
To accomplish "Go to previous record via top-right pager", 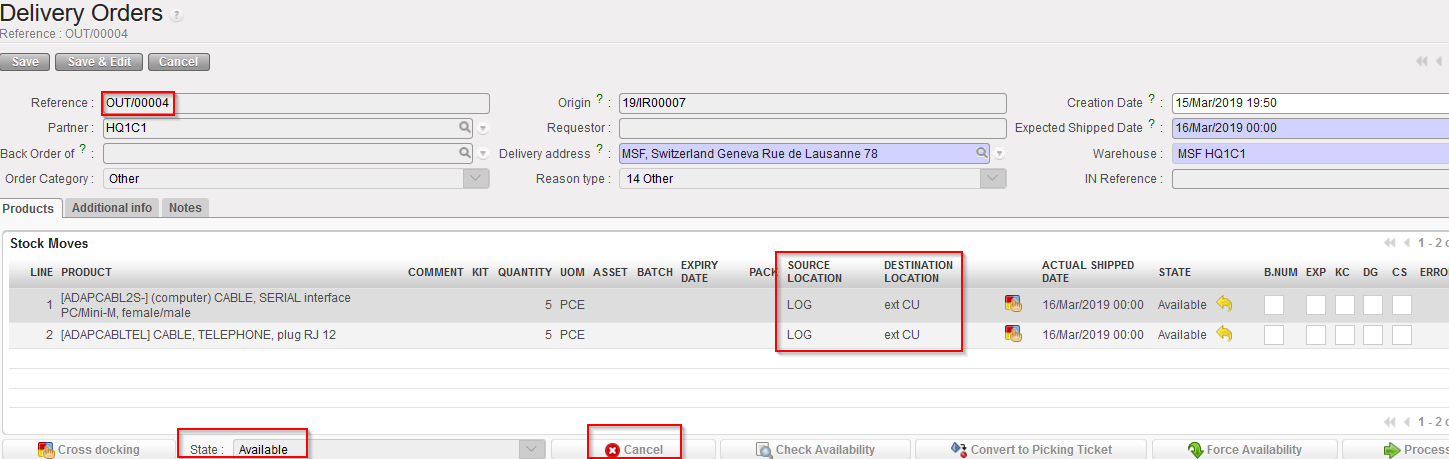I will [1438, 62].
